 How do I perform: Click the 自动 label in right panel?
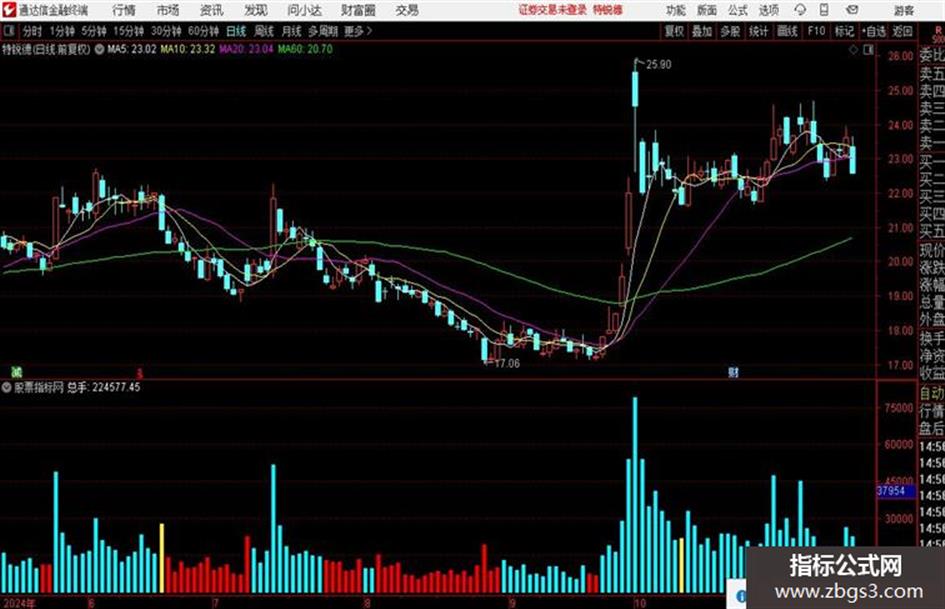(x=932, y=394)
